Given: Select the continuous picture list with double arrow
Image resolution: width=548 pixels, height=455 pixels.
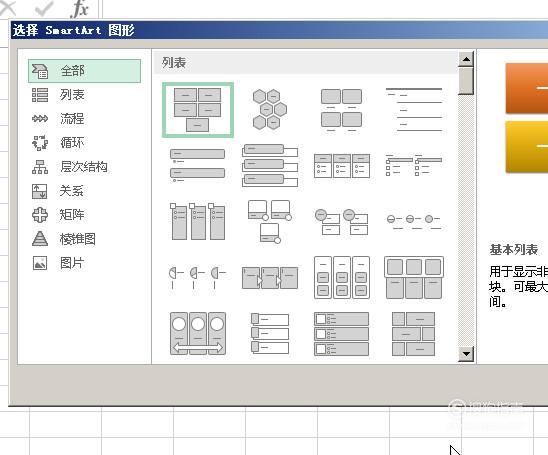Looking at the screenshot, I should pyautogui.click(x=198, y=333).
